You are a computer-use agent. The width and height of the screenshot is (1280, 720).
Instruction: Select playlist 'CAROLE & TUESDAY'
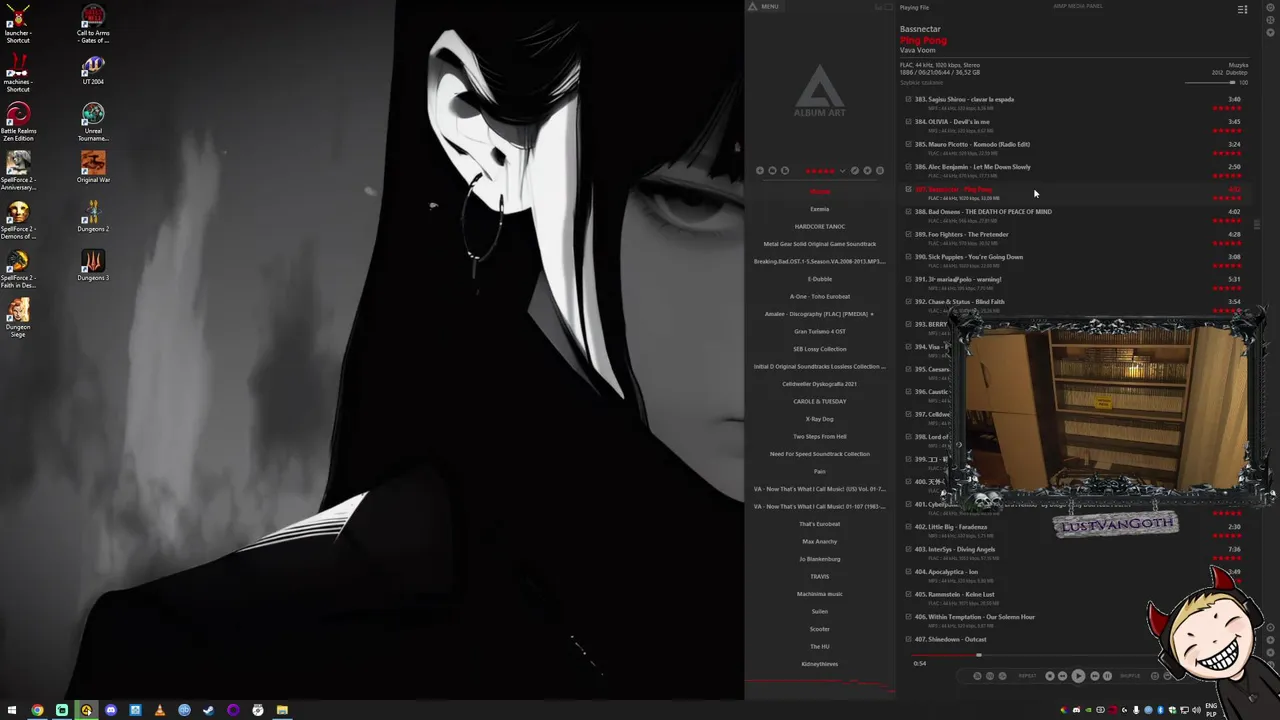pyautogui.click(x=820, y=401)
